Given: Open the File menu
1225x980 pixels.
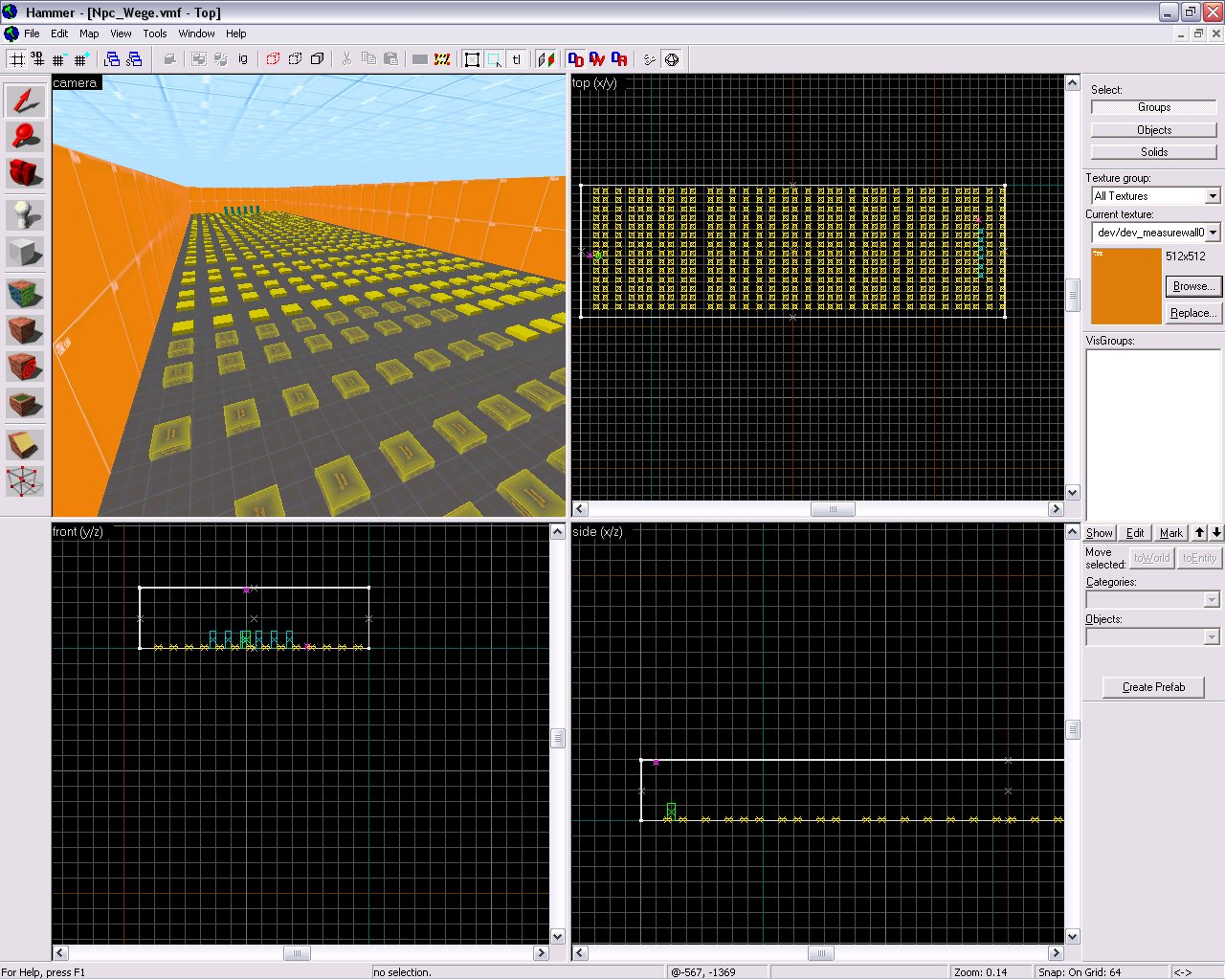Looking at the screenshot, I should coord(32,33).
